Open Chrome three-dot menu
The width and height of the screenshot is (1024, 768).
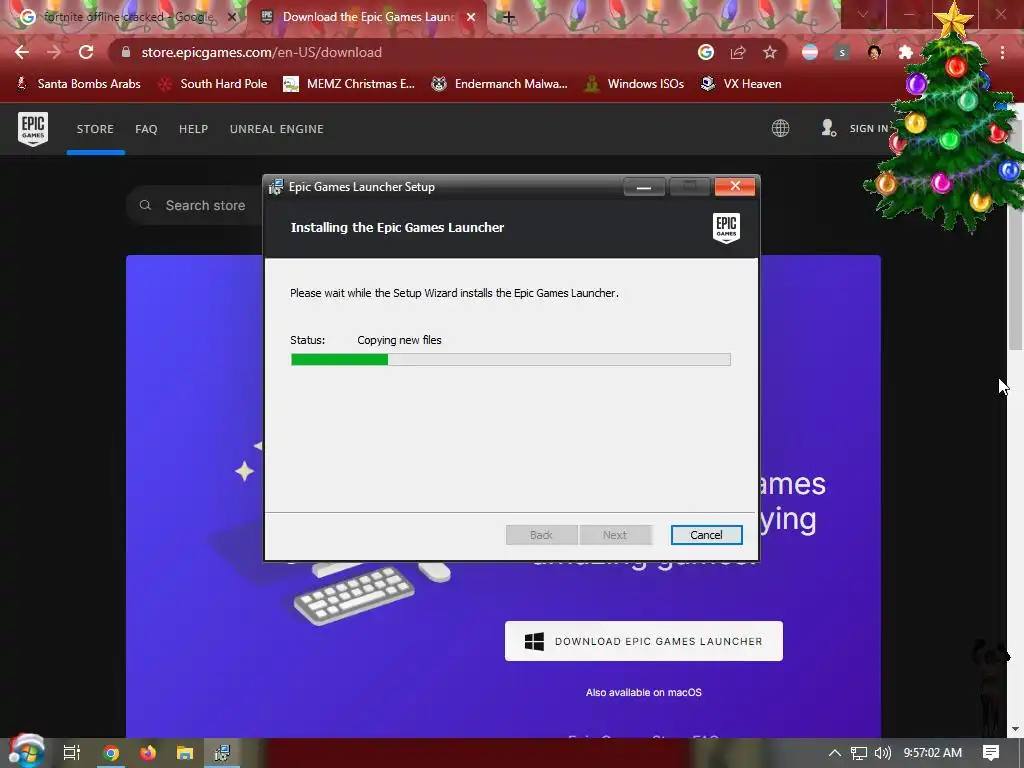pyautogui.click(x=1002, y=52)
